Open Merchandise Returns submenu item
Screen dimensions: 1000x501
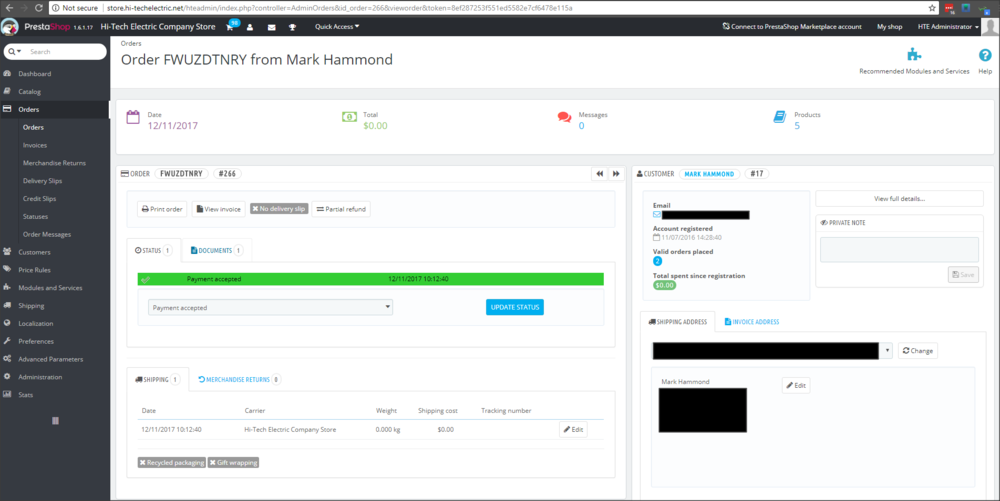(54, 163)
